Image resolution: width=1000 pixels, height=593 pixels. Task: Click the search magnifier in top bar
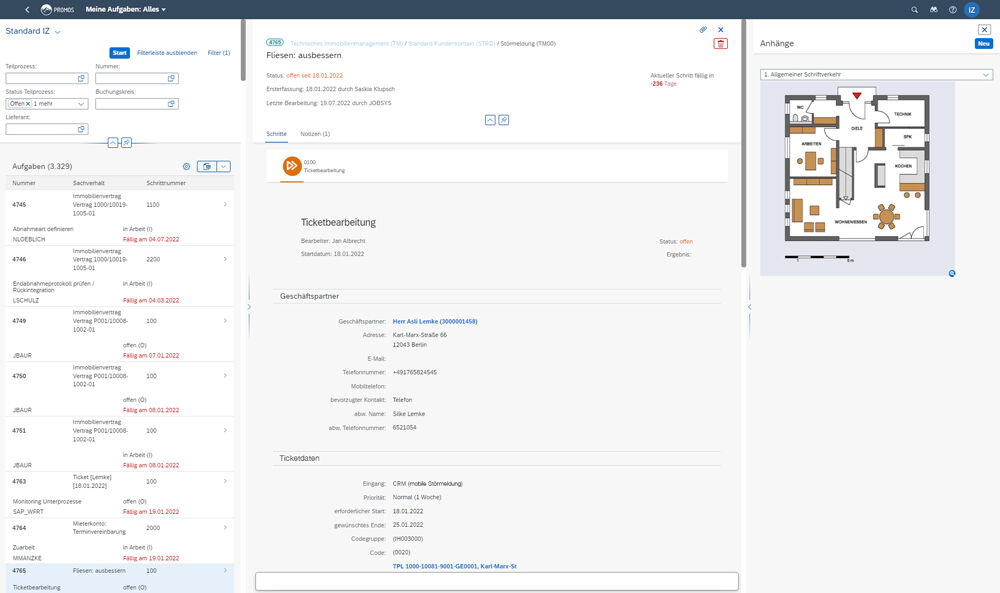click(x=915, y=9)
